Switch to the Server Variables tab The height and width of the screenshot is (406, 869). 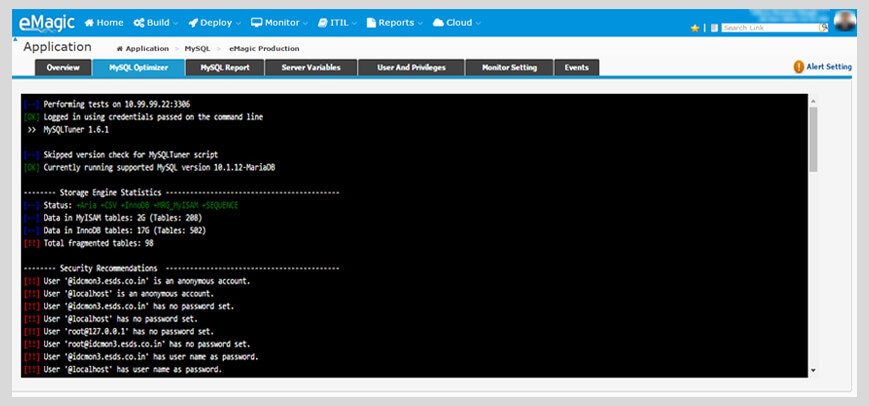click(311, 68)
